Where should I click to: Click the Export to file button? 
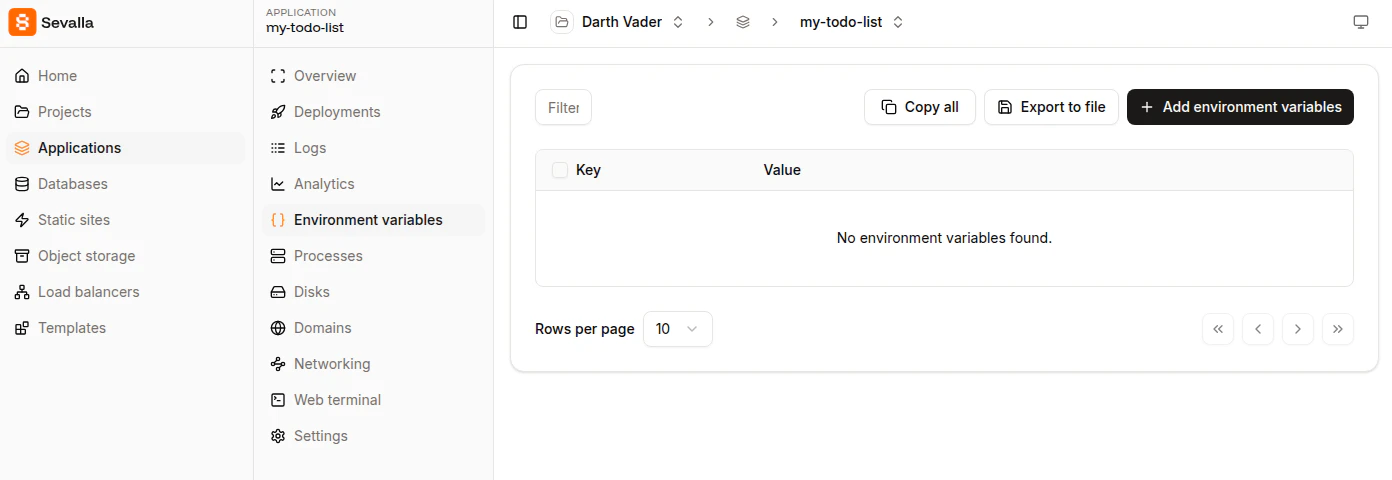[1051, 107]
